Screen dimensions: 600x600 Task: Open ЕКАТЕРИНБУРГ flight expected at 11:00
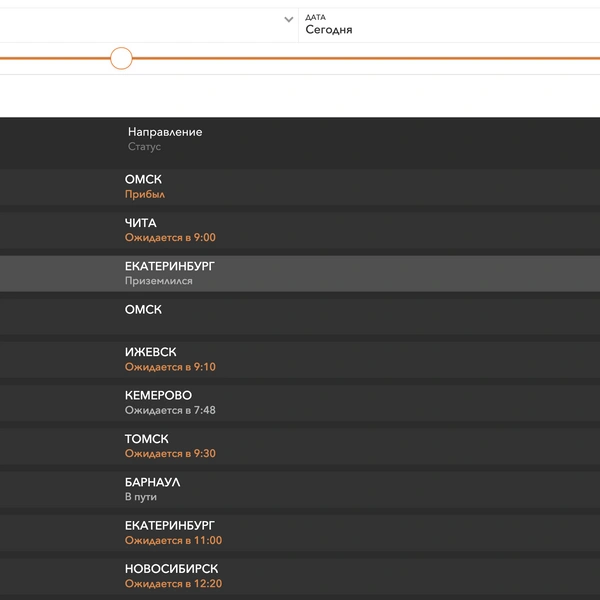(x=300, y=533)
